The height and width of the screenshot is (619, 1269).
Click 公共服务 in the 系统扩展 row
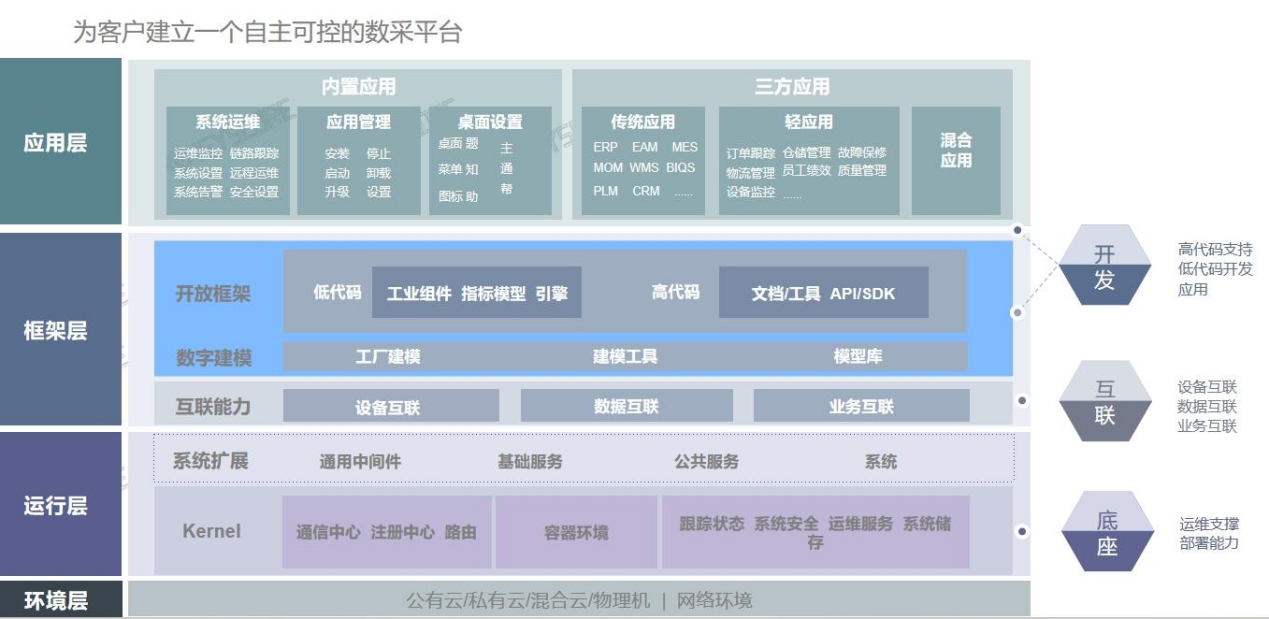pos(707,462)
